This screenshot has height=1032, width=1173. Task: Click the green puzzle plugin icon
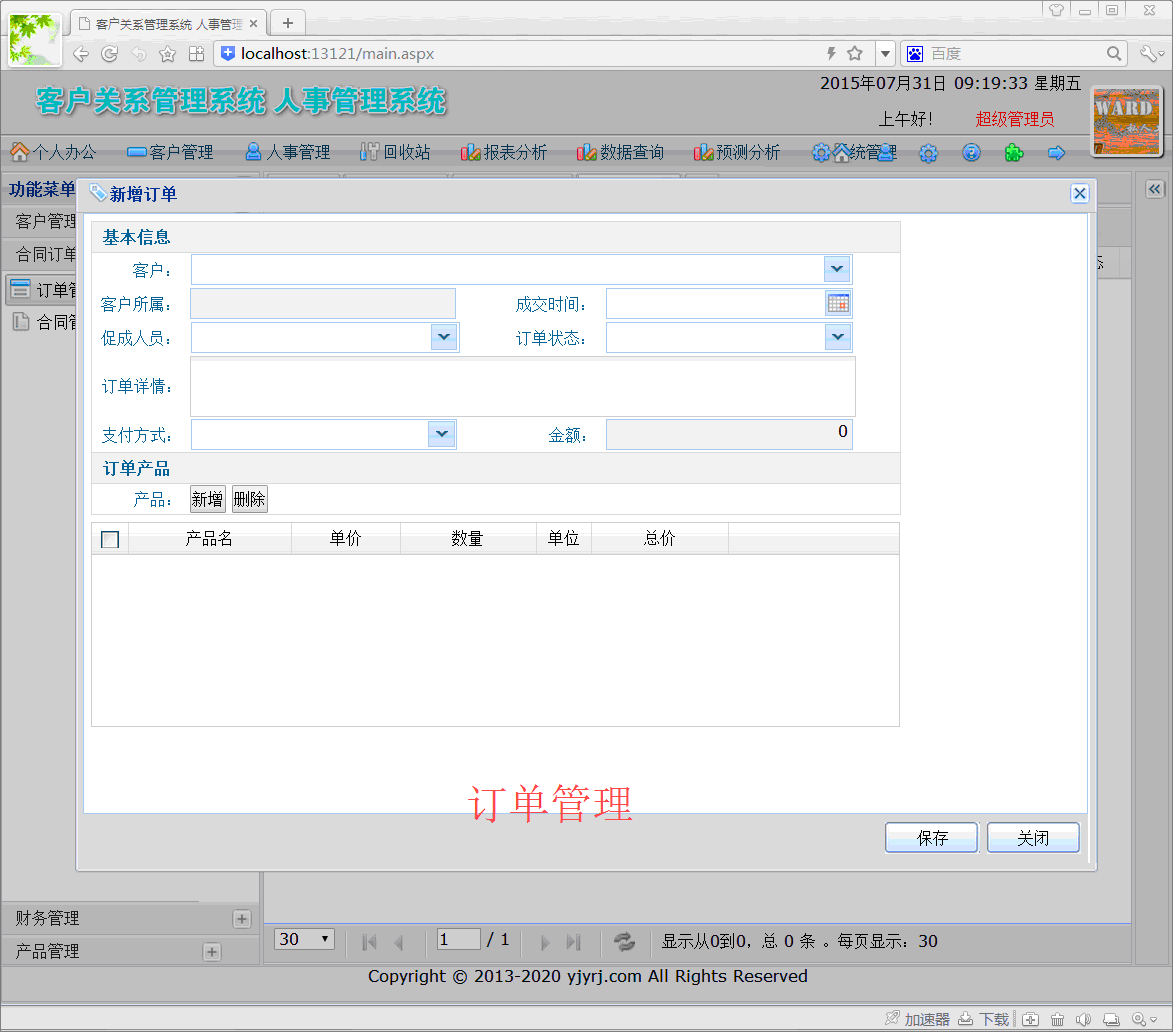click(1013, 153)
